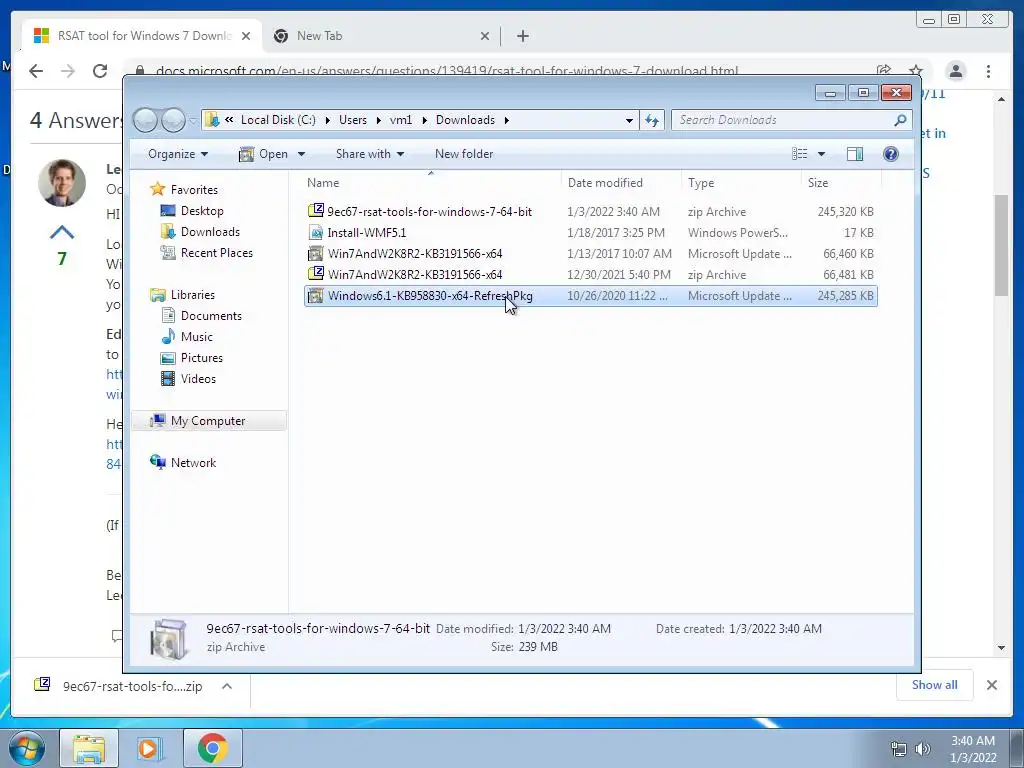The image size is (1024, 768).
Task: Expand the Downloads breadcrumb arrow
Action: [x=507, y=120]
